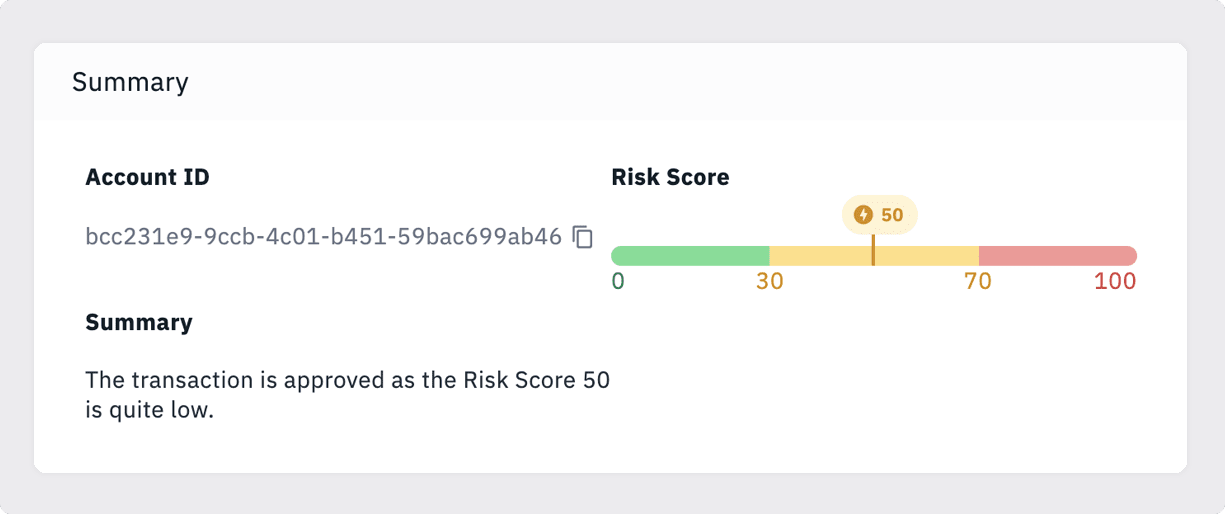Click the 30 threshold label
The width and height of the screenshot is (1225, 514).
[x=770, y=281]
